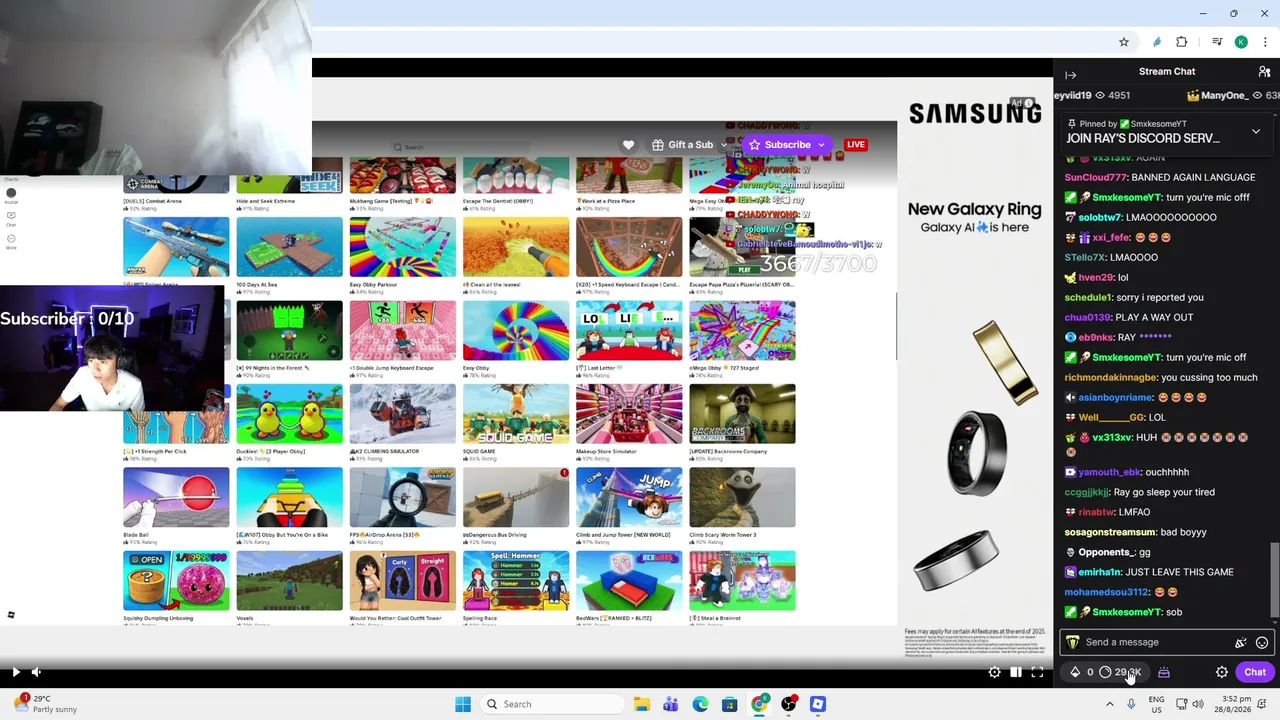Open the blue feather extension icon

click(1157, 42)
